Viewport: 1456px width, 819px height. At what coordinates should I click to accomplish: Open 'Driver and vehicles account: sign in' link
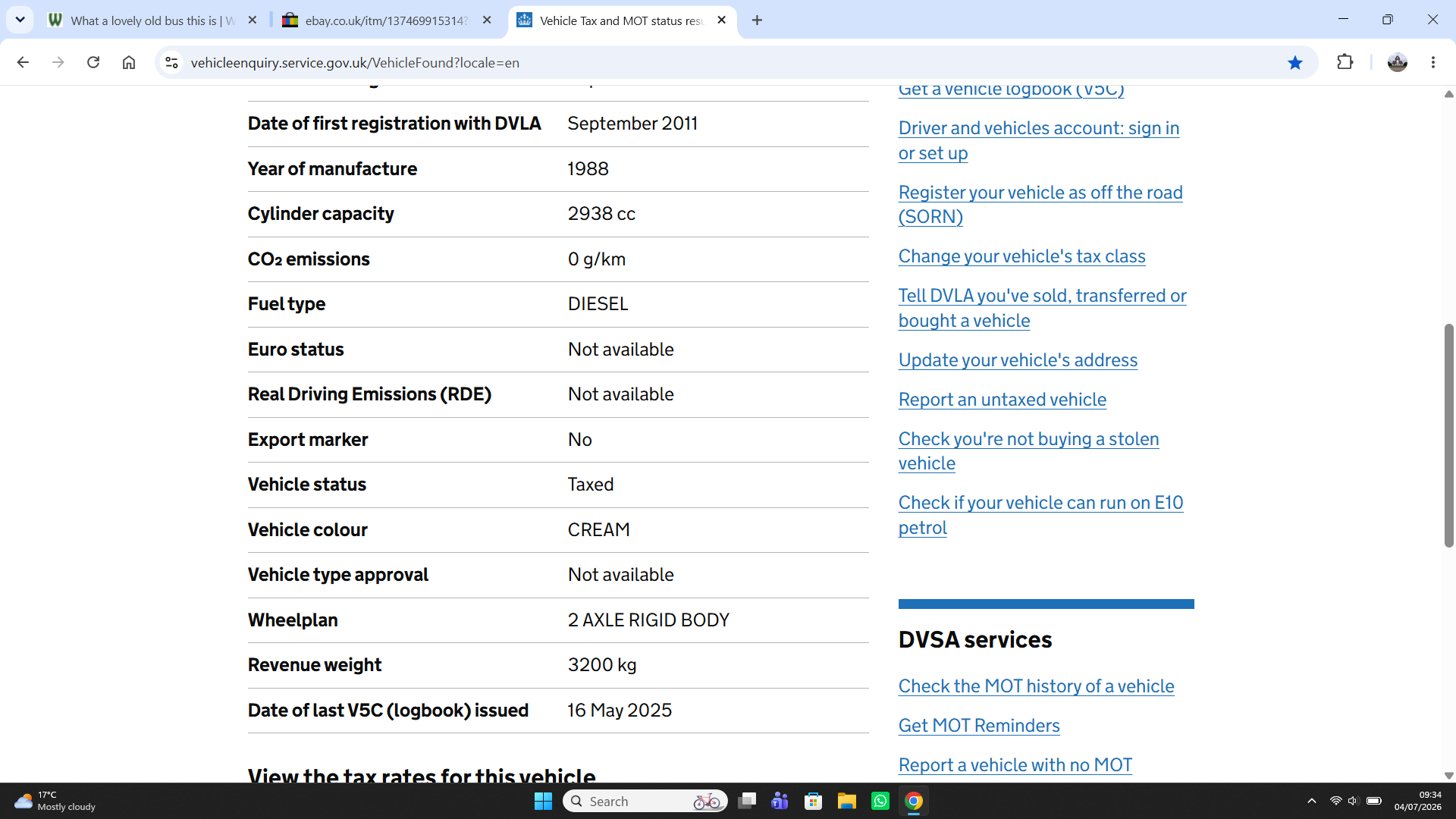[1038, 140]
